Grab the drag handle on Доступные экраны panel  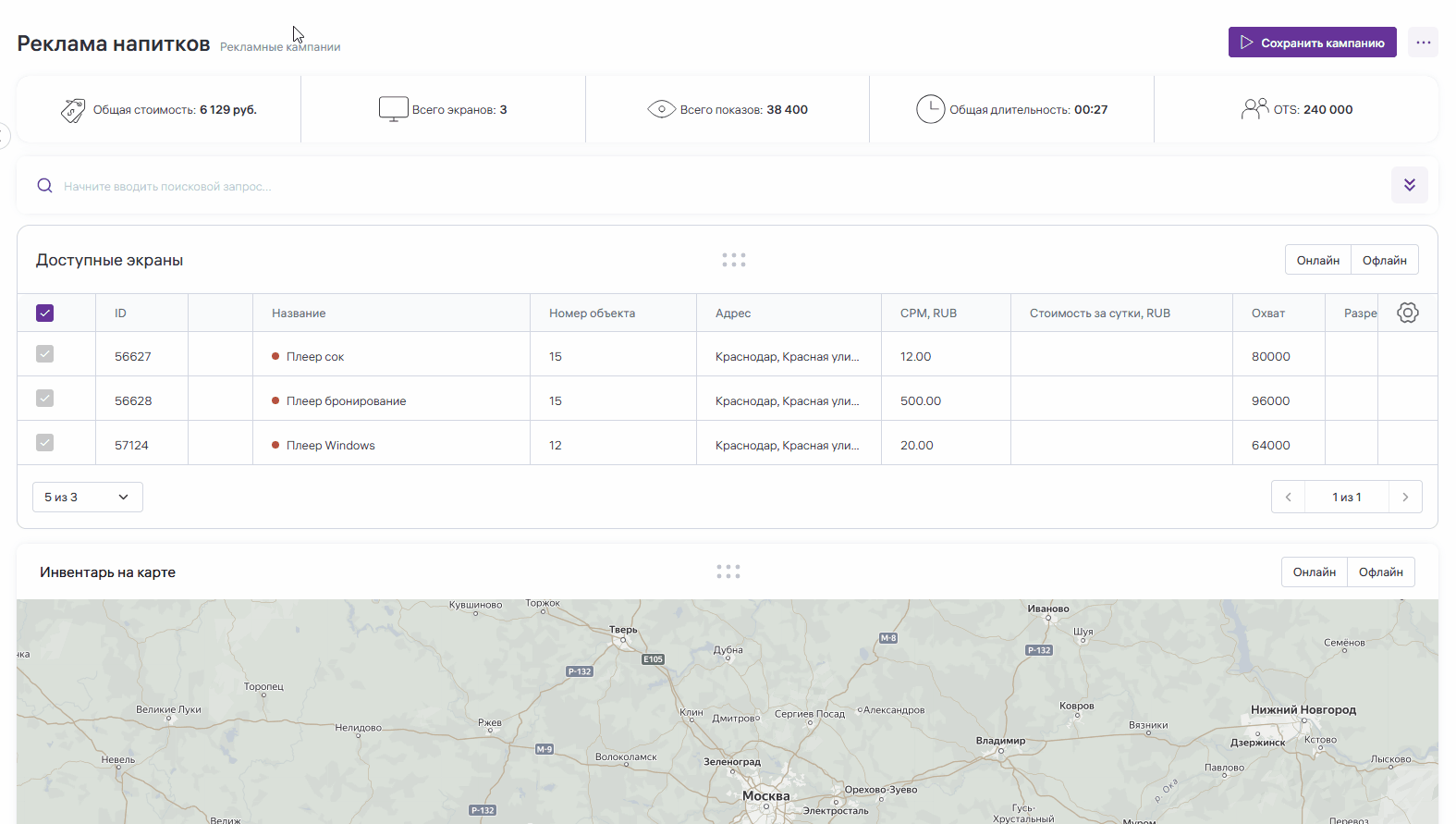point(733,260)
